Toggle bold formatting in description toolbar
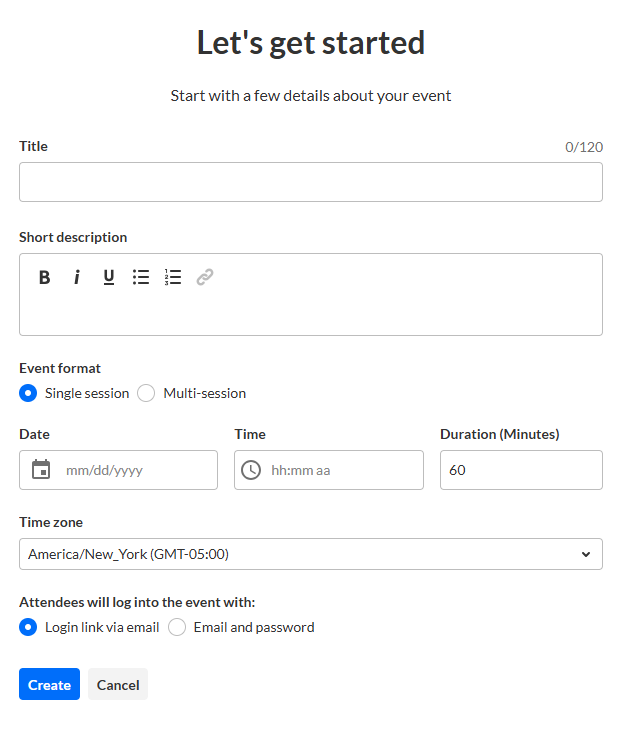Viewport: 623px width, 735px height. (x=45, y=278)
